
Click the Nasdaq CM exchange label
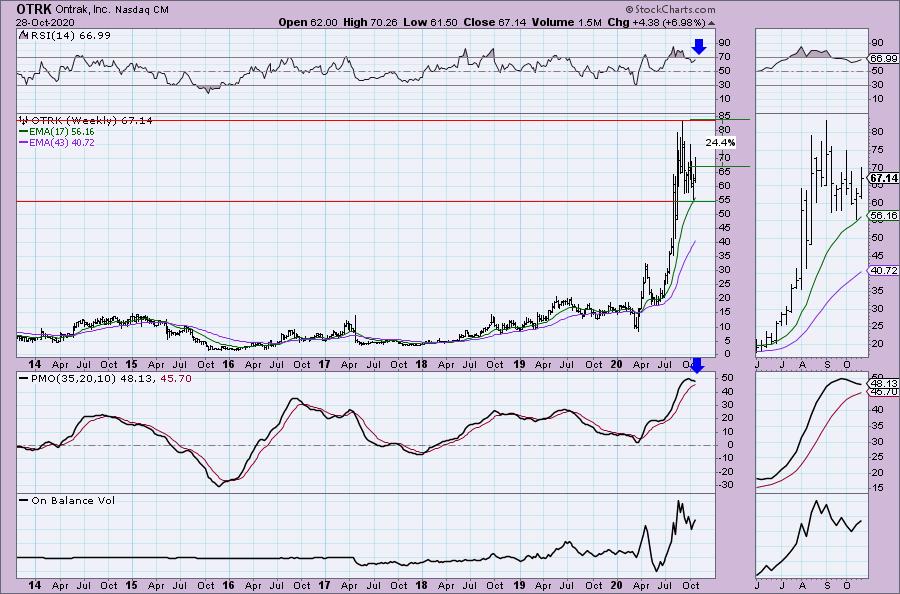coord(143,10)
